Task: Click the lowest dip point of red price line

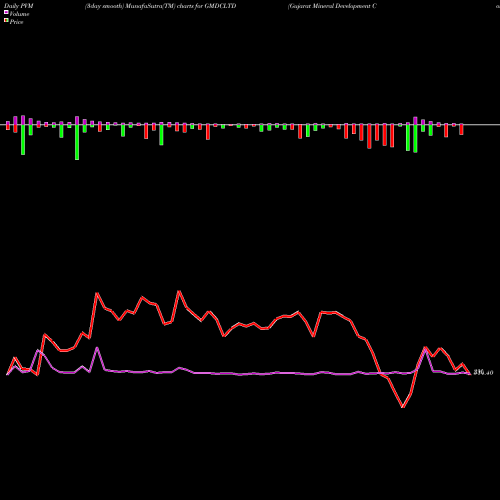Action: coord(403,407)
